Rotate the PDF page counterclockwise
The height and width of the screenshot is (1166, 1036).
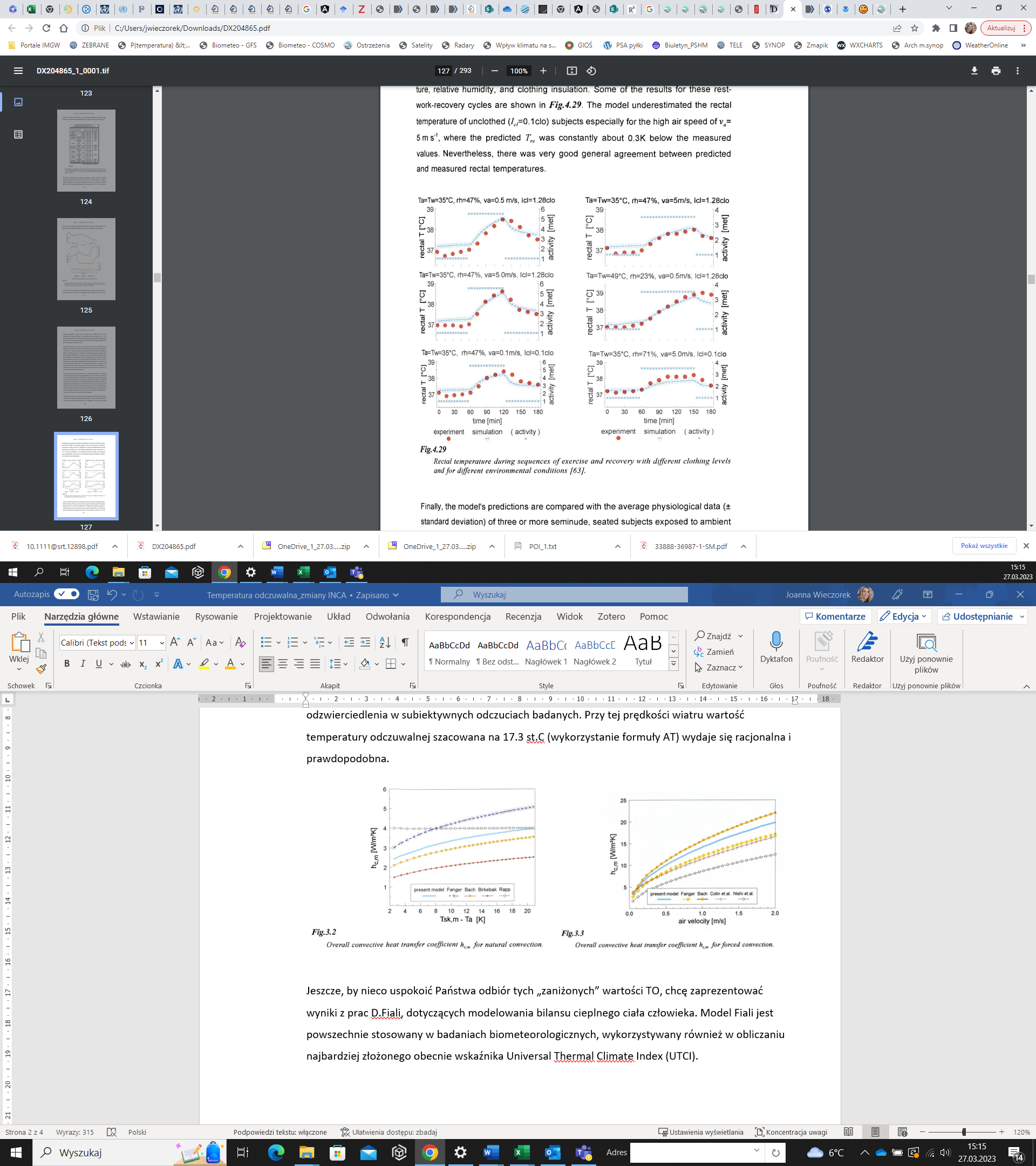coord(591,71)
